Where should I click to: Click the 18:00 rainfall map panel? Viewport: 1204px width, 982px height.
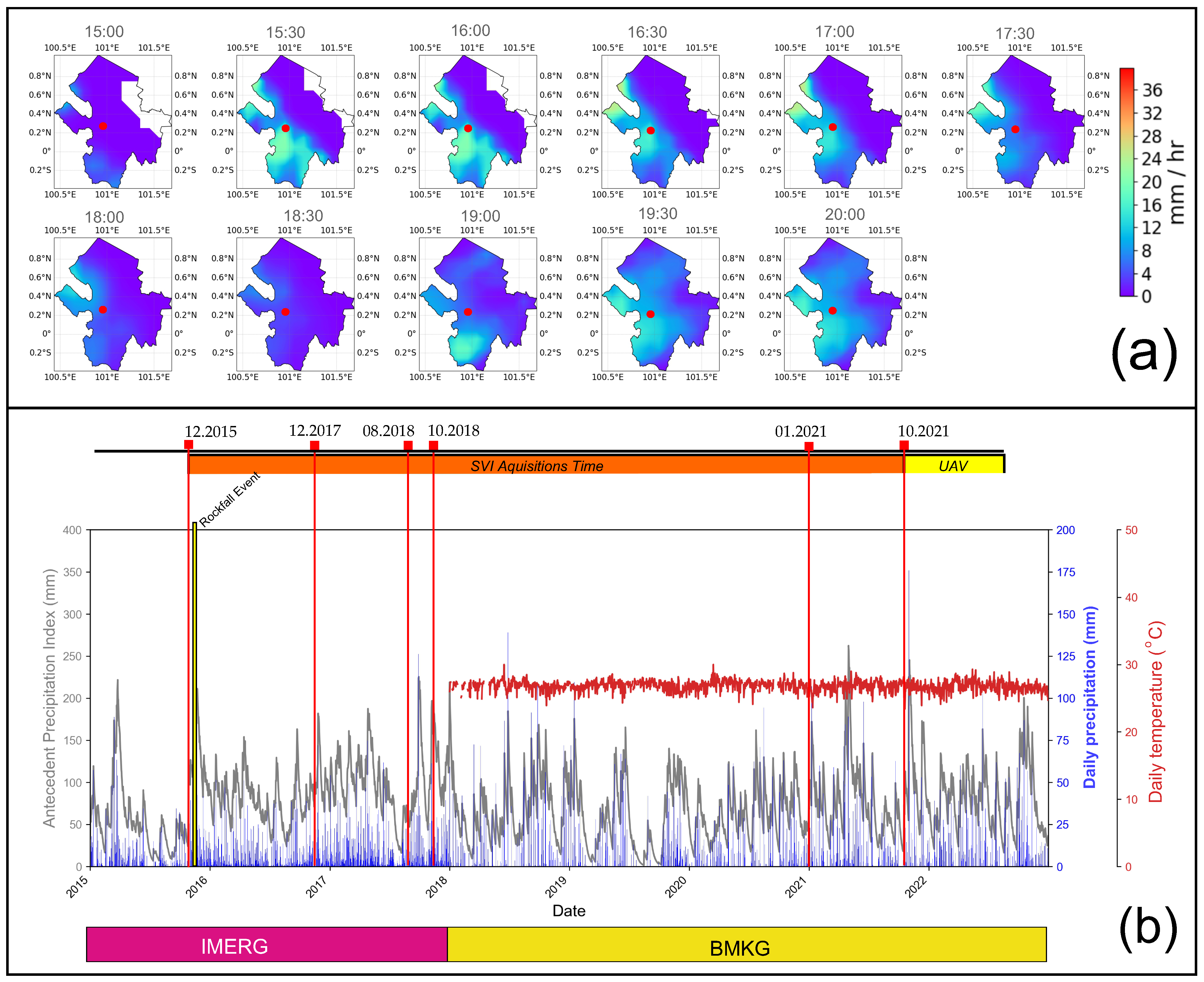pos(113,304)
